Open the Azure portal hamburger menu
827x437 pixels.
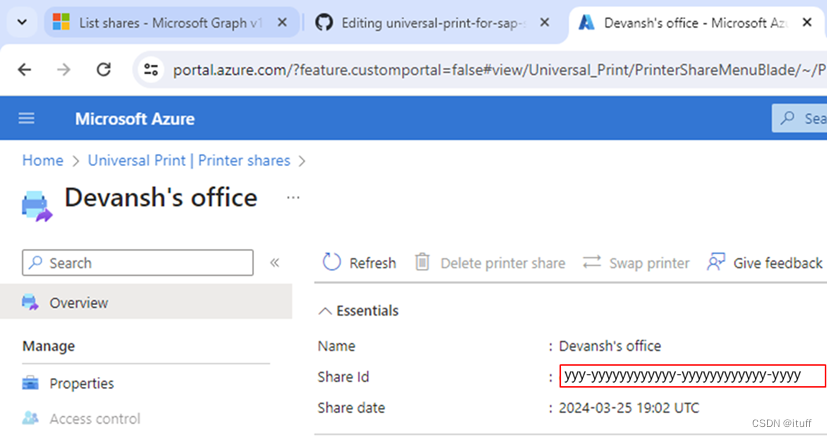tap(26, 119)
